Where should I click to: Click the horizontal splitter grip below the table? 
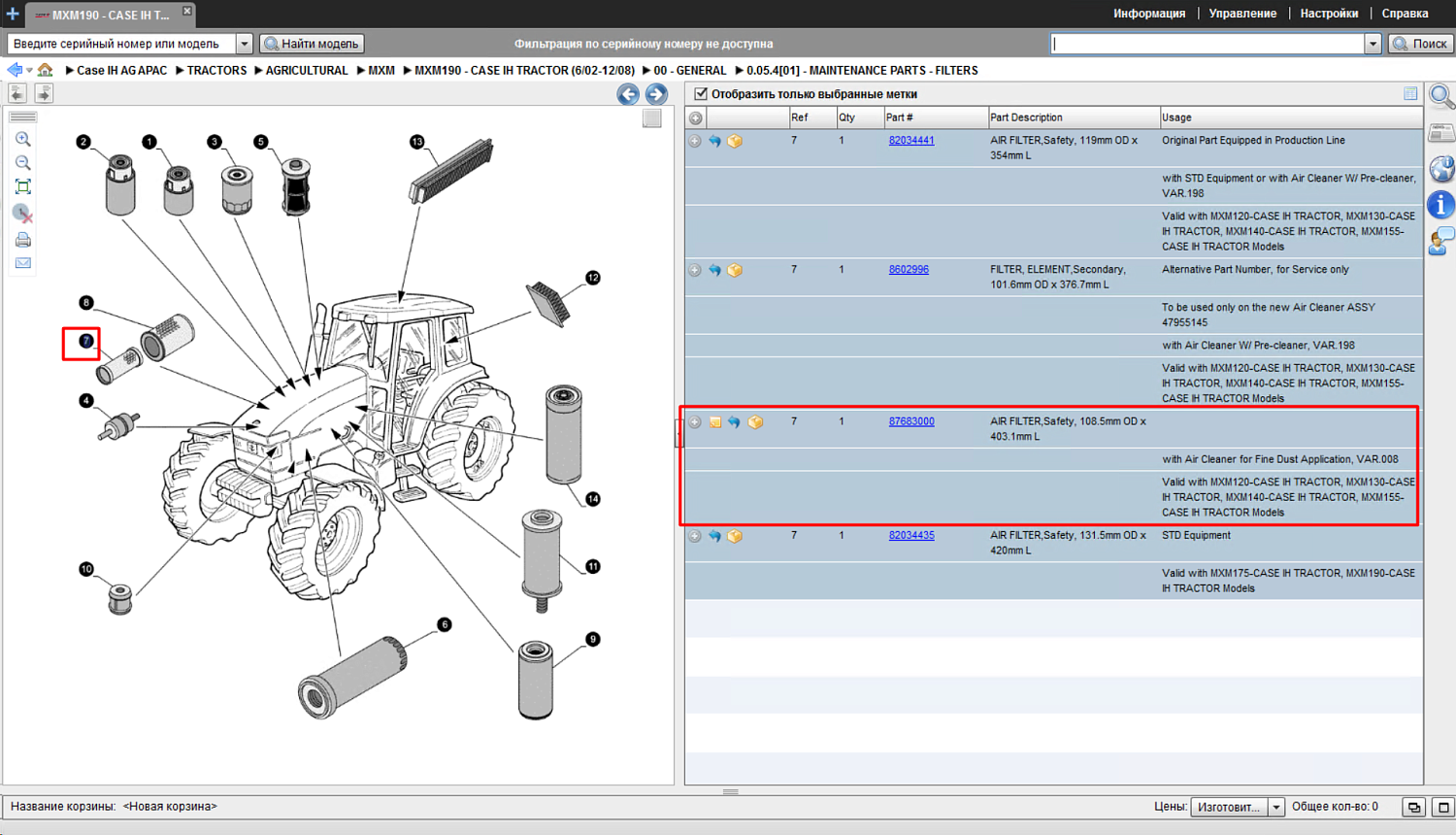tap(731, 791)
